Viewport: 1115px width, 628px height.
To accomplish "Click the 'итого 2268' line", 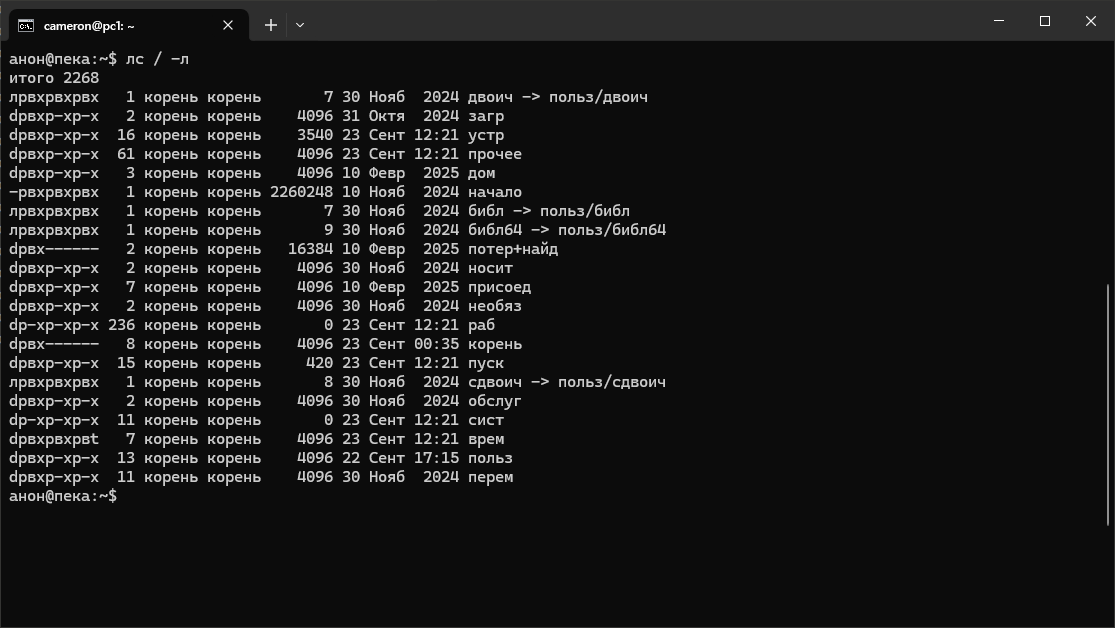I will [x=54, y=78].
